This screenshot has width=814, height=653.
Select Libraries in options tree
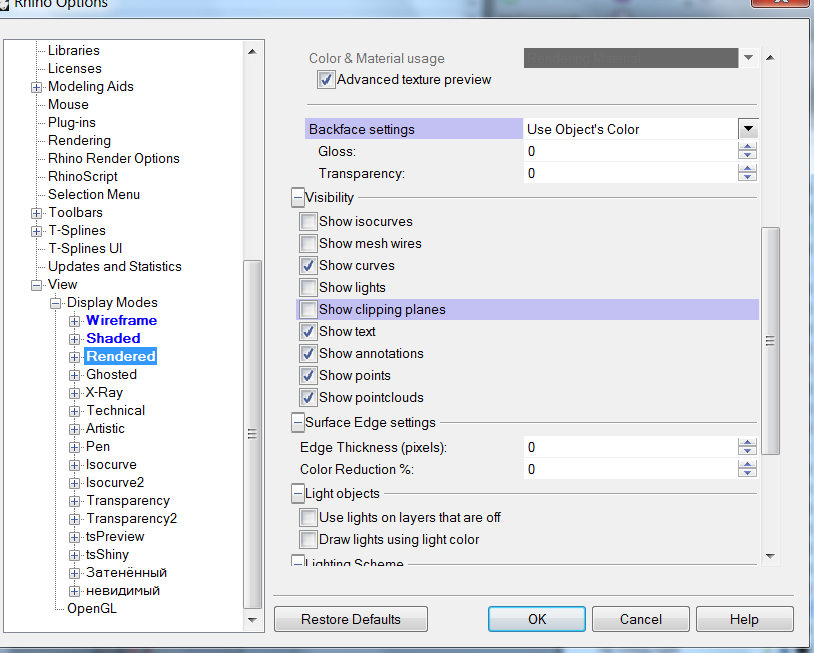[x=74, y=50]
